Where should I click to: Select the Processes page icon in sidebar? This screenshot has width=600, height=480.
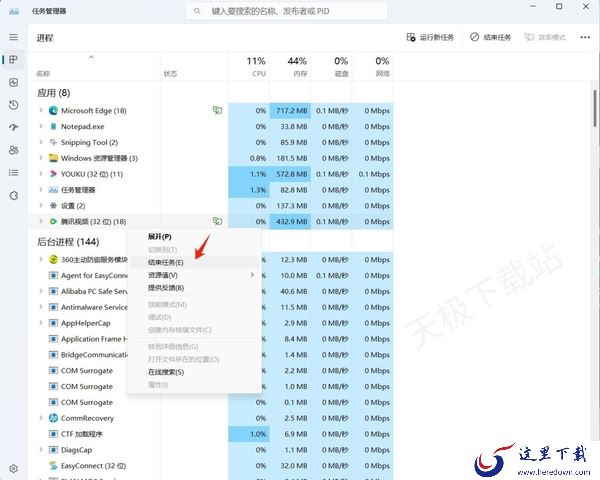13,59
